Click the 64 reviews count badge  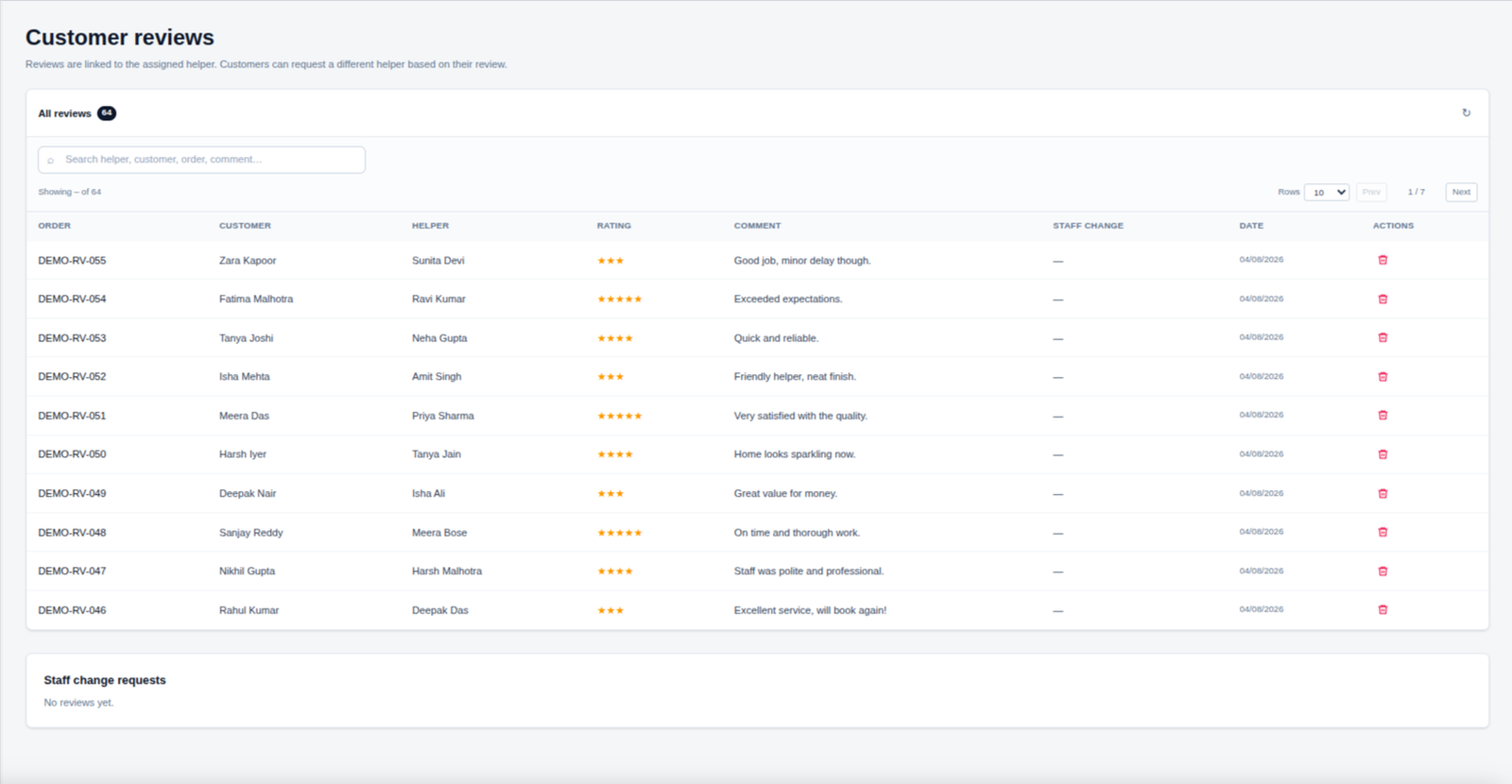(107, 113)
